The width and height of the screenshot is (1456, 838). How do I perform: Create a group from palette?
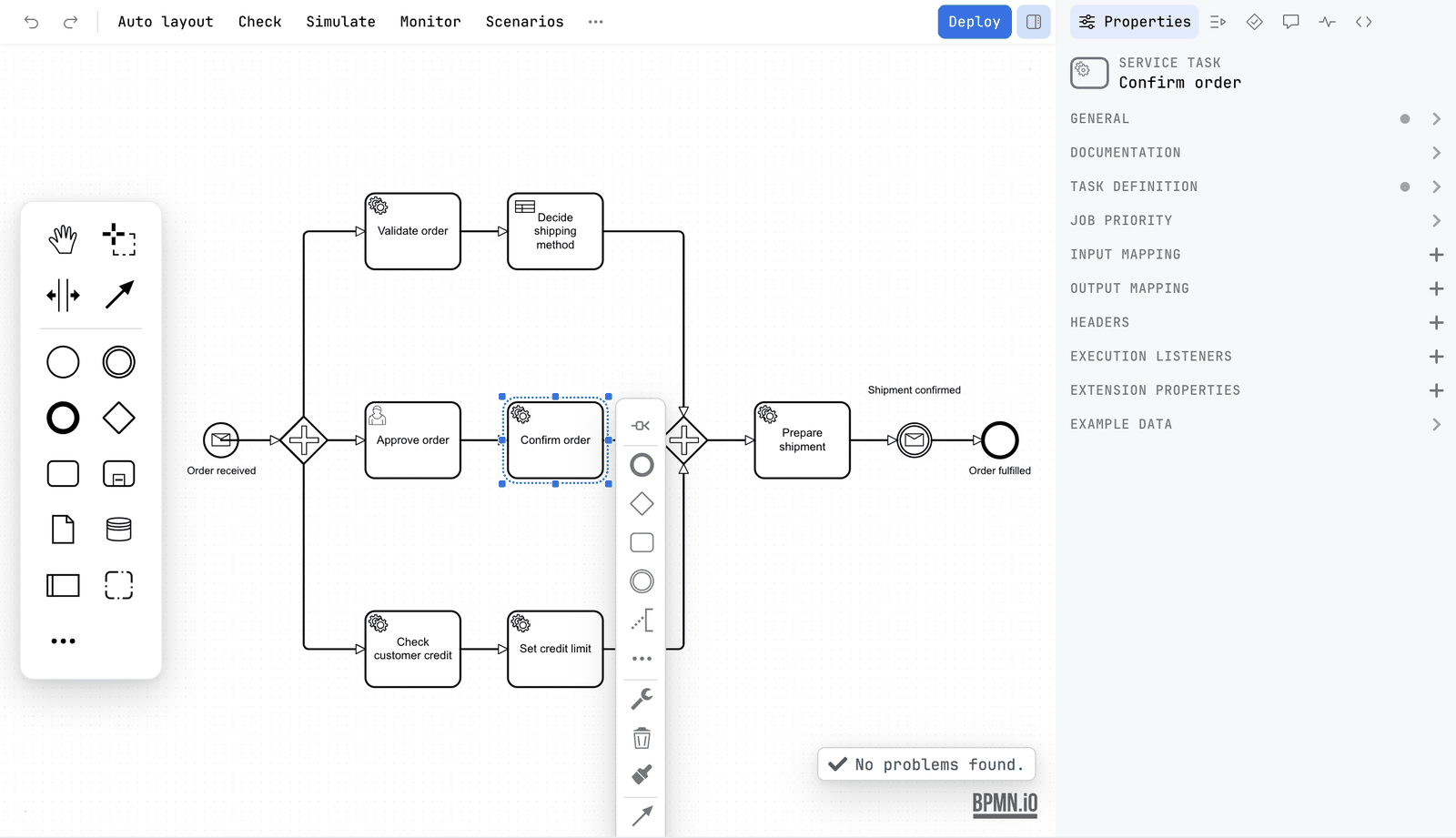click(x=119, y=585)
